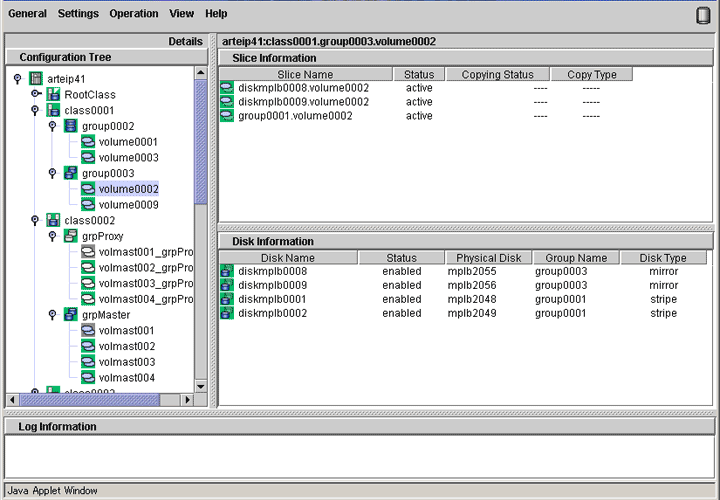Click the grpMaster group icon
Image resolution: width=720 pixels, height=500 pixels.
(71, 315)
